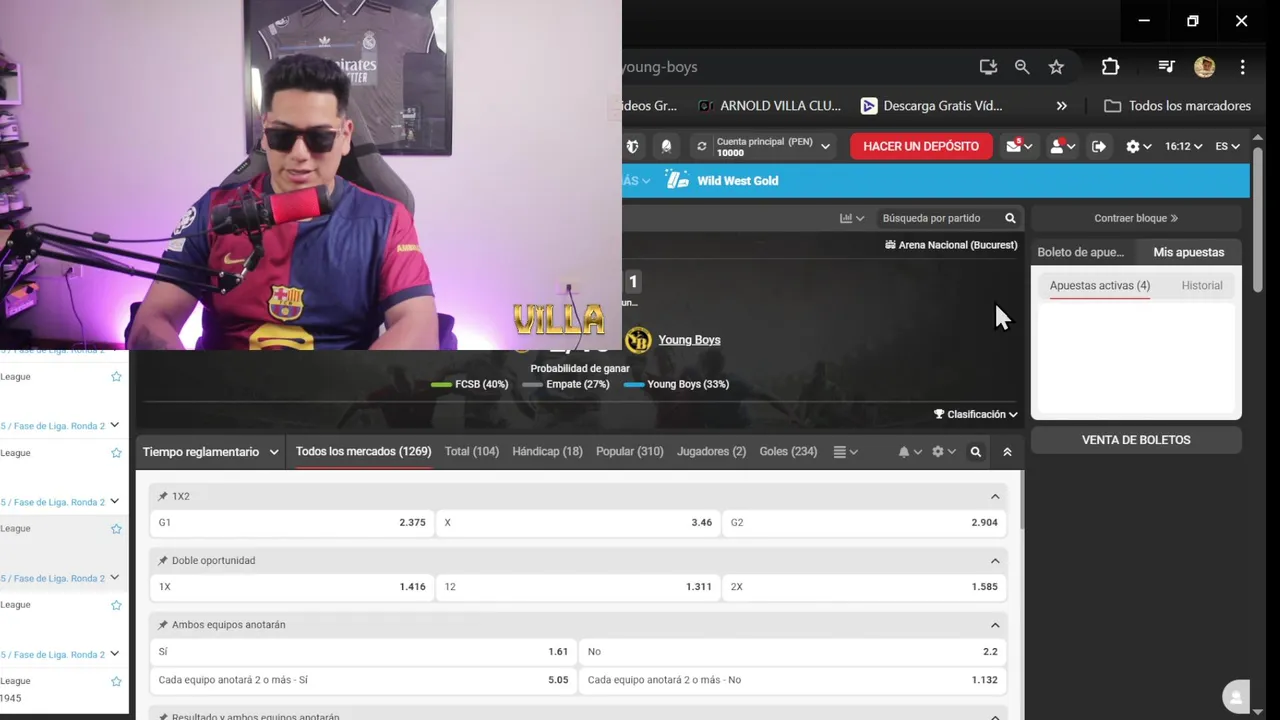Image resolution: width=1280 pixels, height=720 pixels.
Task: Select 2X odds 1.585
Action: pyautogui.click(x=864, y=587)
